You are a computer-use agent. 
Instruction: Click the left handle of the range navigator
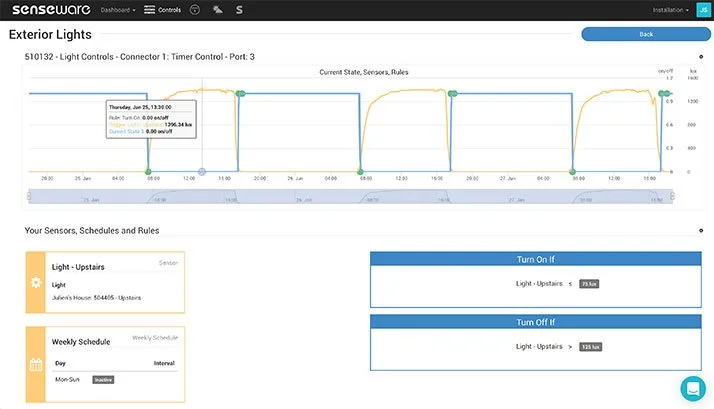[29, 196]
